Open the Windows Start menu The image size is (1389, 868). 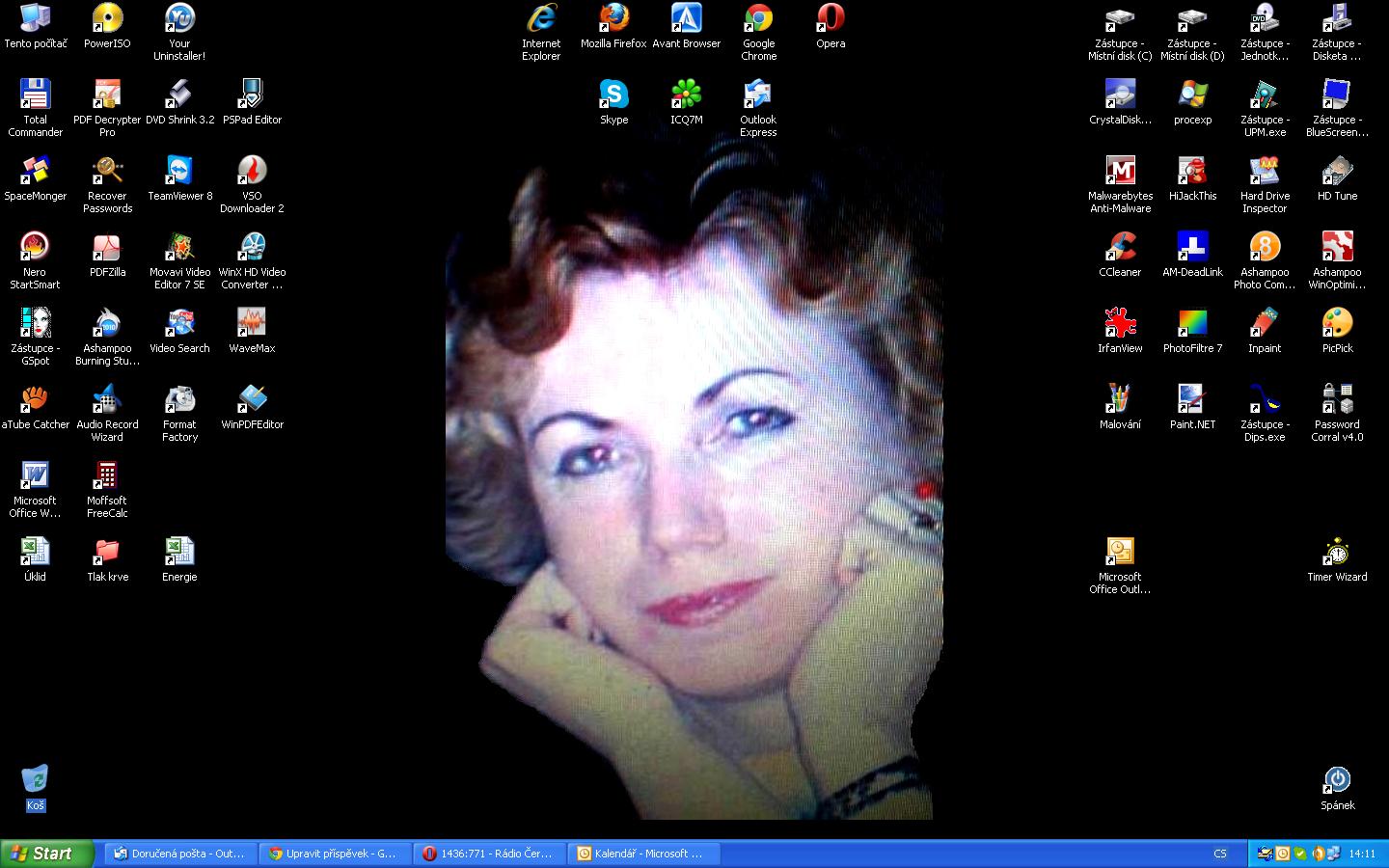(x=46, y=854)
